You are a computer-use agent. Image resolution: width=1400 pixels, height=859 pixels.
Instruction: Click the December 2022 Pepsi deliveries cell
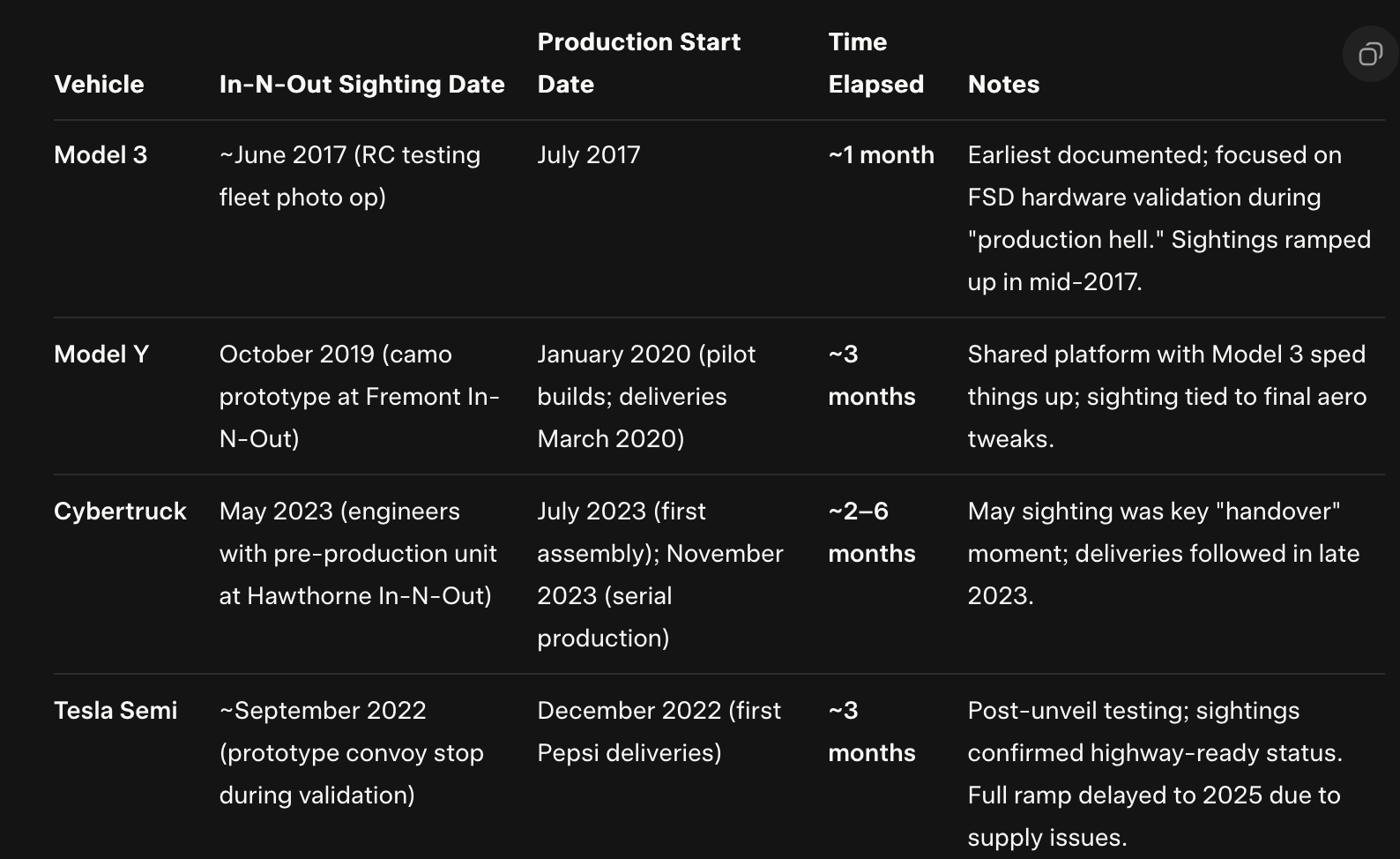[659, 732]
